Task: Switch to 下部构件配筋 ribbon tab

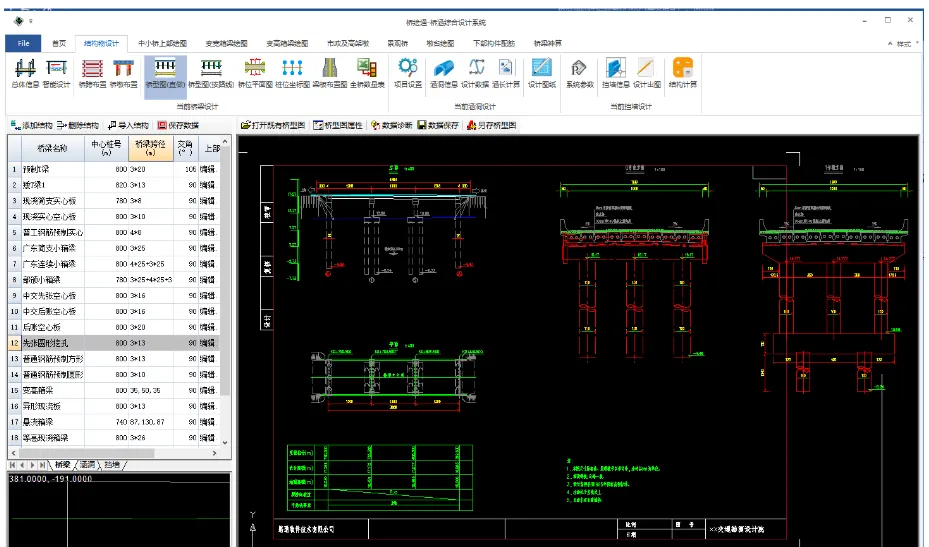Action: [494, 43]
